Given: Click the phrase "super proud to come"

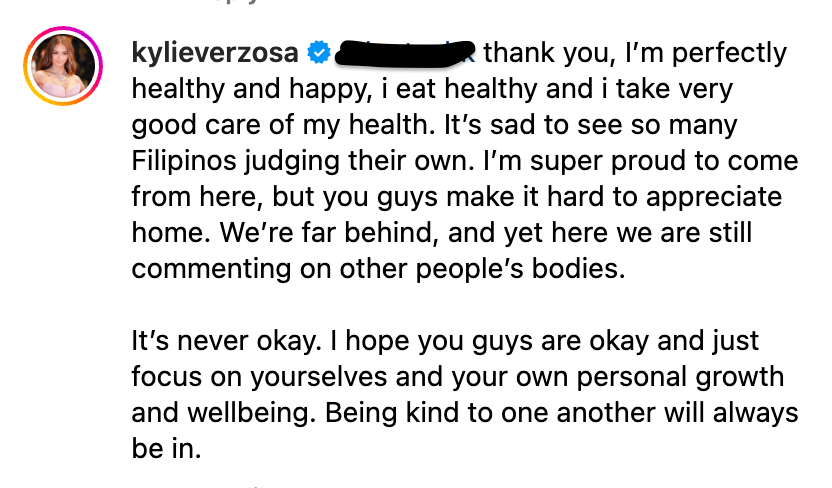Looking at the screenshot, I should point(664,161).
